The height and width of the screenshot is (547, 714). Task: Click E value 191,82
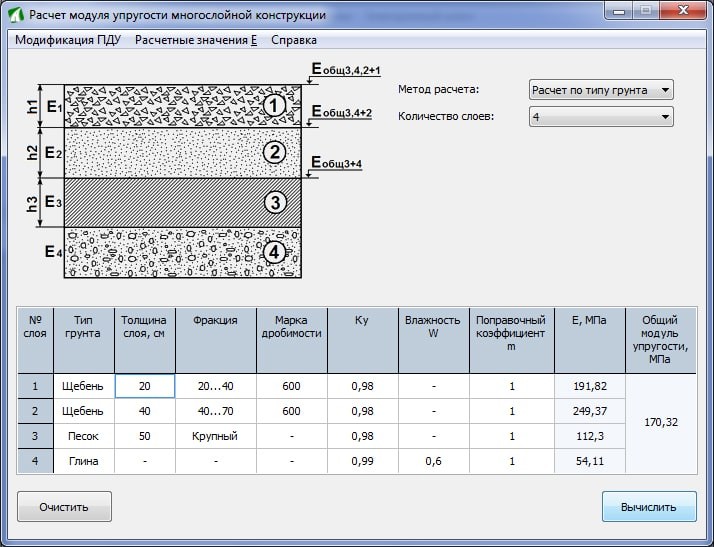click(x=590, y=386)
